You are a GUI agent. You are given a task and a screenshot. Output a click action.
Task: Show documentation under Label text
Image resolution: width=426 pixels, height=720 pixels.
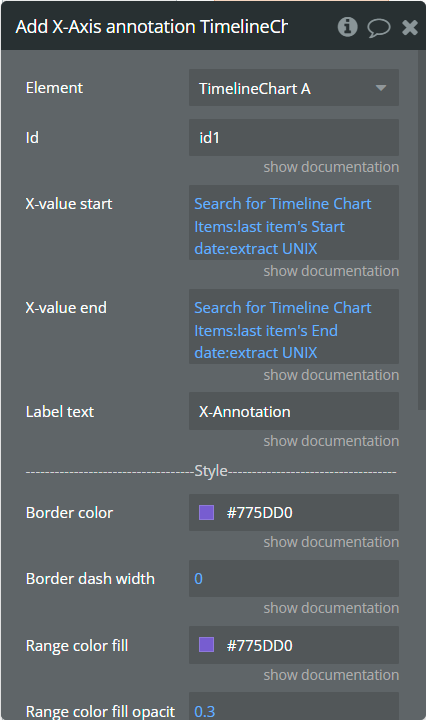point(331,441)
